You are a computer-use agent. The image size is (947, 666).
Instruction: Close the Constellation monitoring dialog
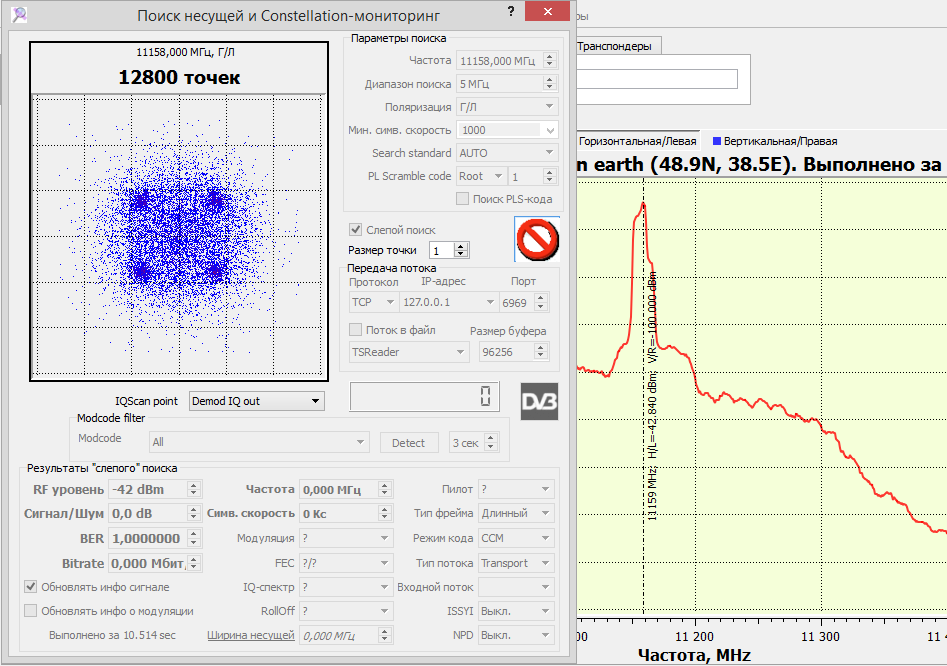click(x=547, y=11)
